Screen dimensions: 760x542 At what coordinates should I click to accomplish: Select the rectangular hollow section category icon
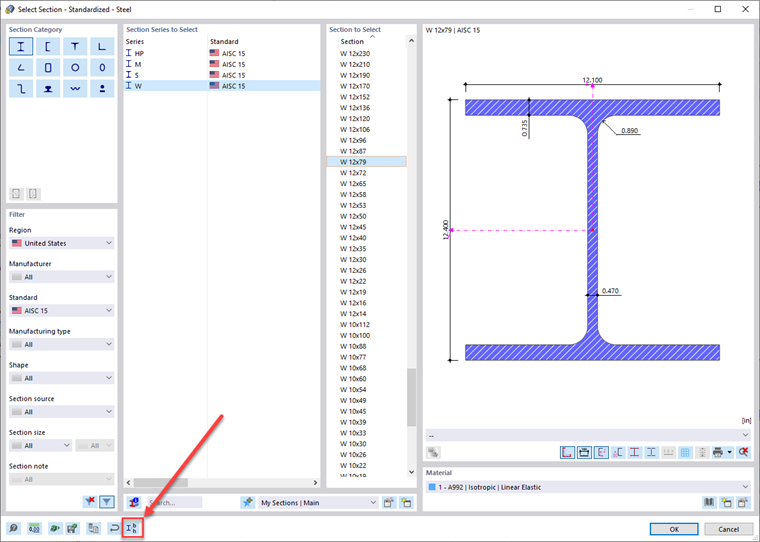[x=48, y=67]
